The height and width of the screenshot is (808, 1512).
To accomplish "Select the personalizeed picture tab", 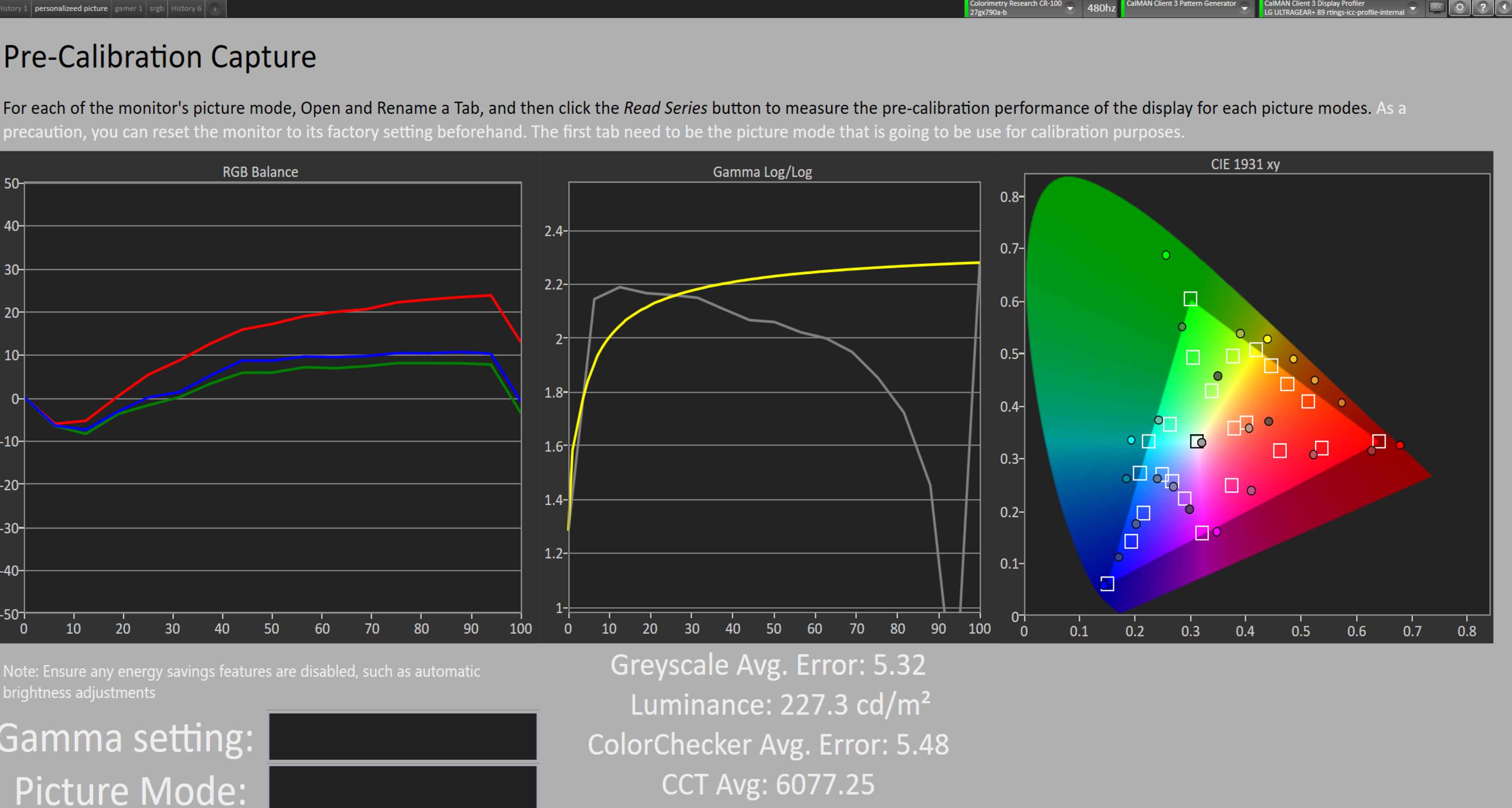I will pos(71,8).
